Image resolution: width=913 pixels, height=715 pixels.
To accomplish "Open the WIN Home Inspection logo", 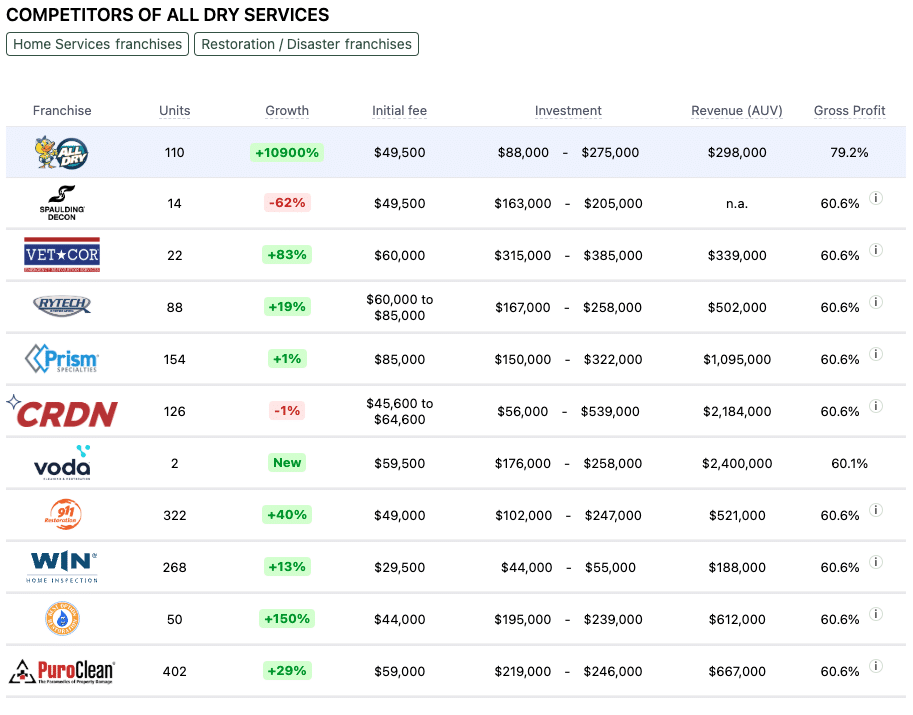I will (x=62, y=567).
